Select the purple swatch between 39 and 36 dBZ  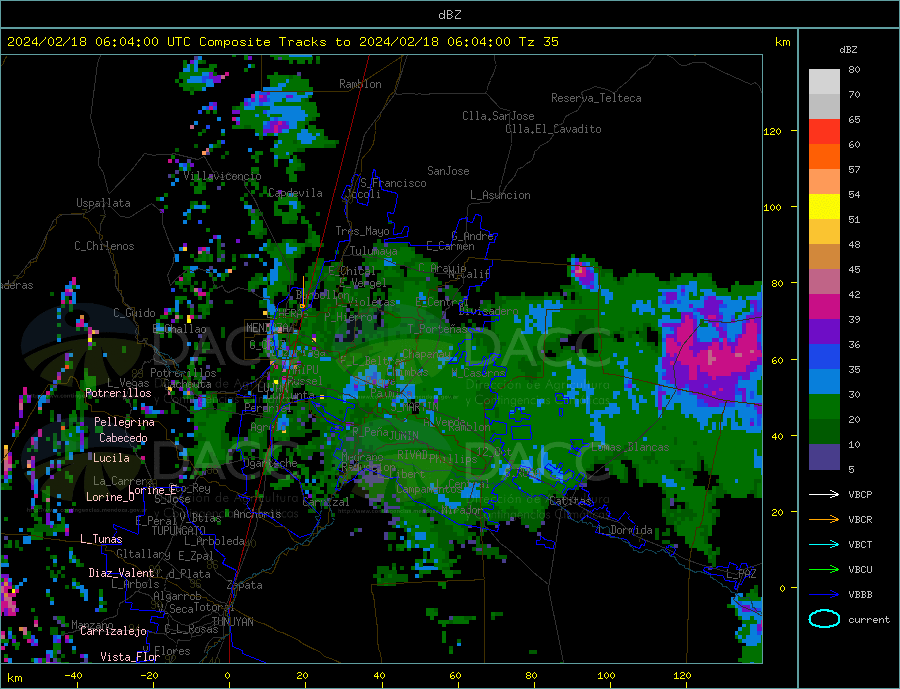click(824, 332)
